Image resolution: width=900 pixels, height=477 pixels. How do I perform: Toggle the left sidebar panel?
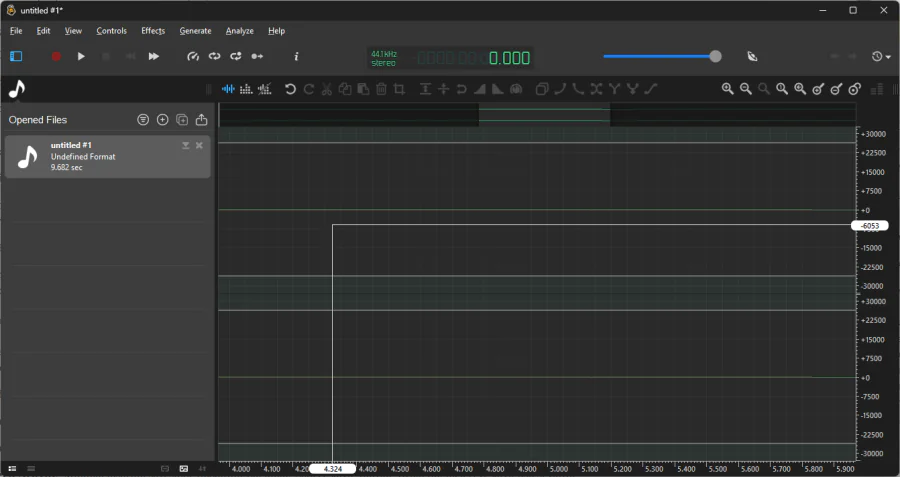[x=16, y=57]
